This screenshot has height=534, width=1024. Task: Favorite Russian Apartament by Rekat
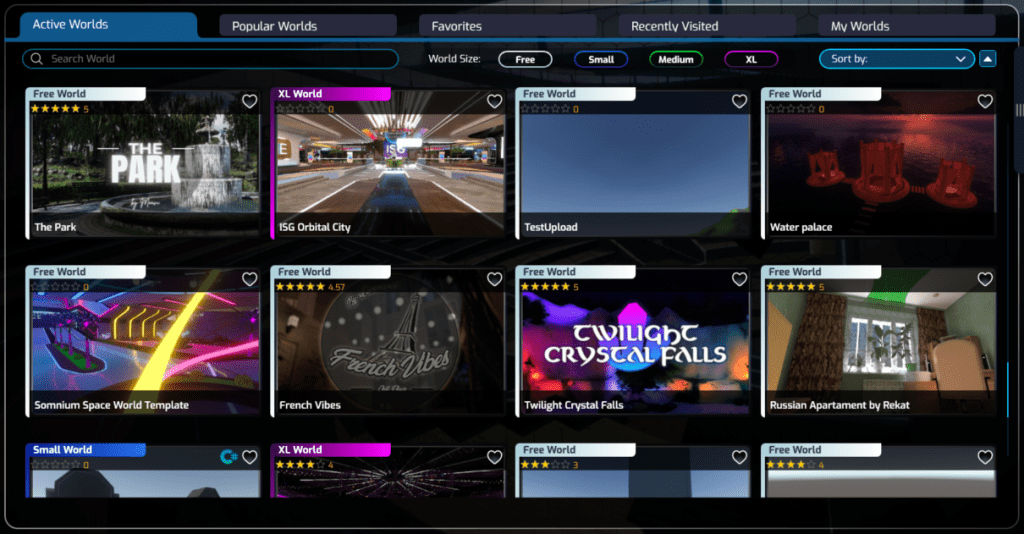(x=985, y=279)
